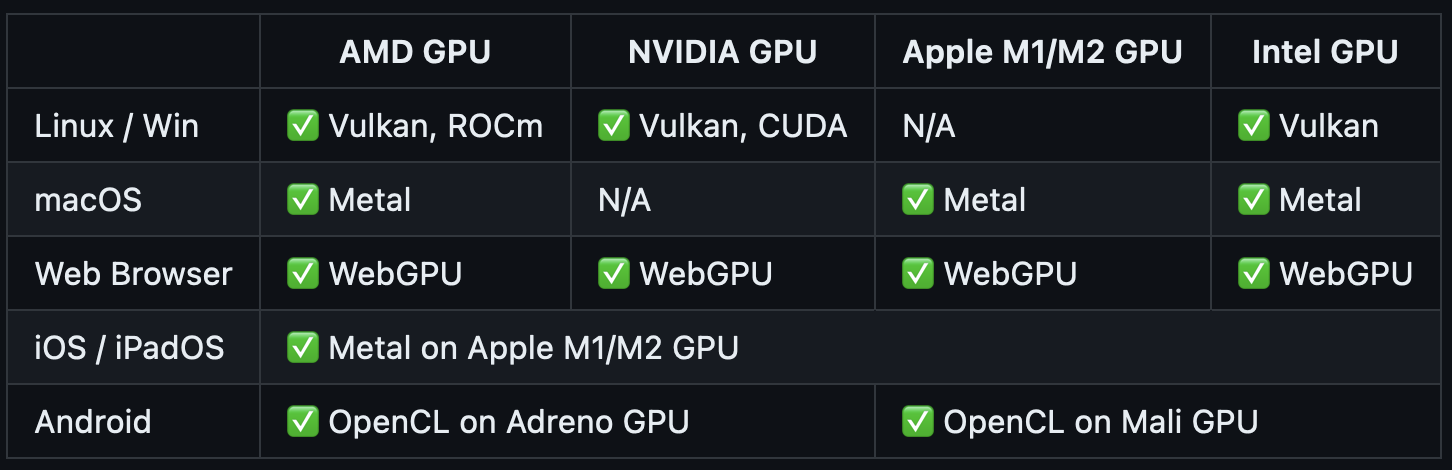Click the macOS row label
1452x470 pixels.
pos(89,200)
